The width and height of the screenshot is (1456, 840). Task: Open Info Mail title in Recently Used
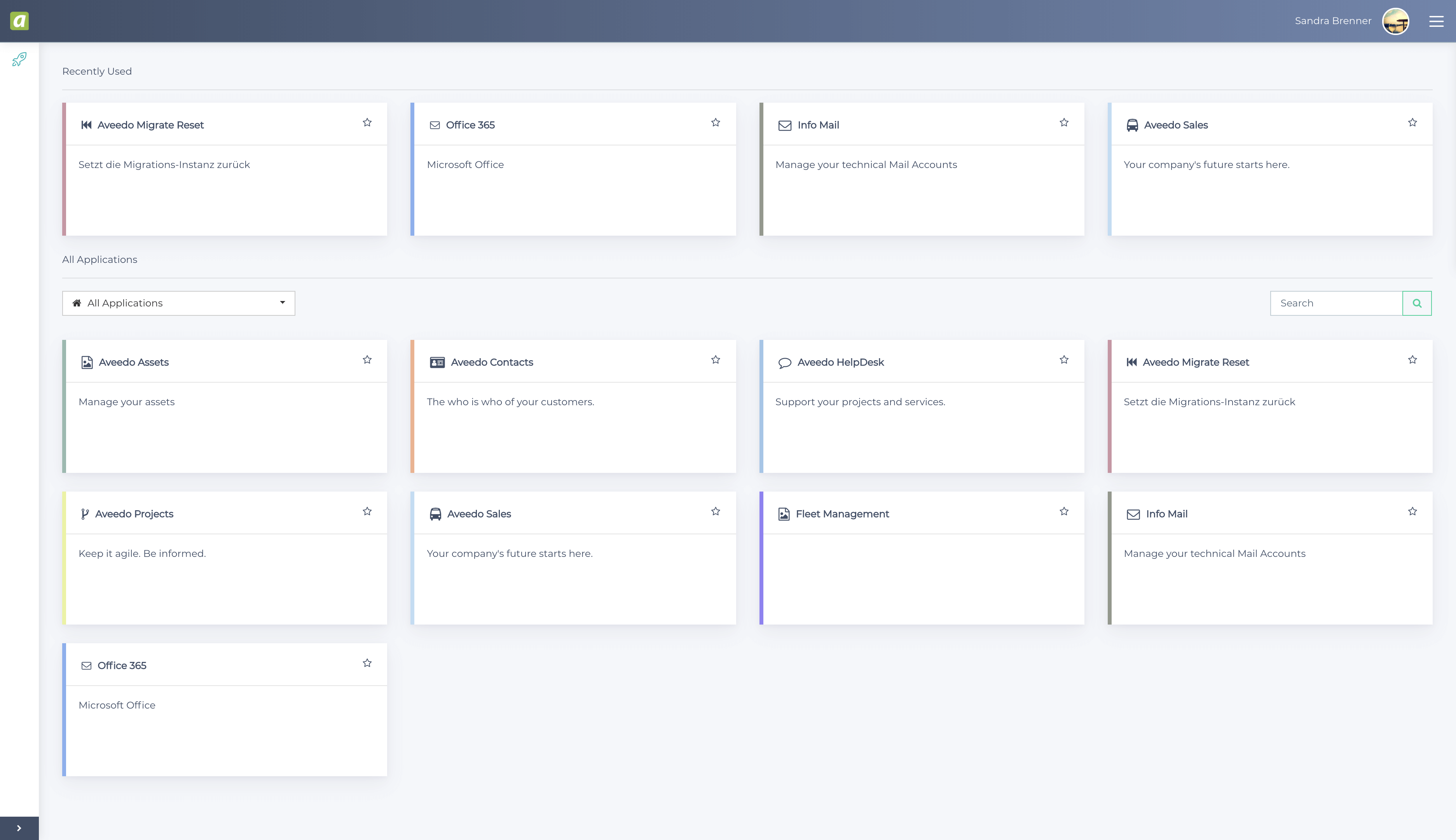[818, 125]
